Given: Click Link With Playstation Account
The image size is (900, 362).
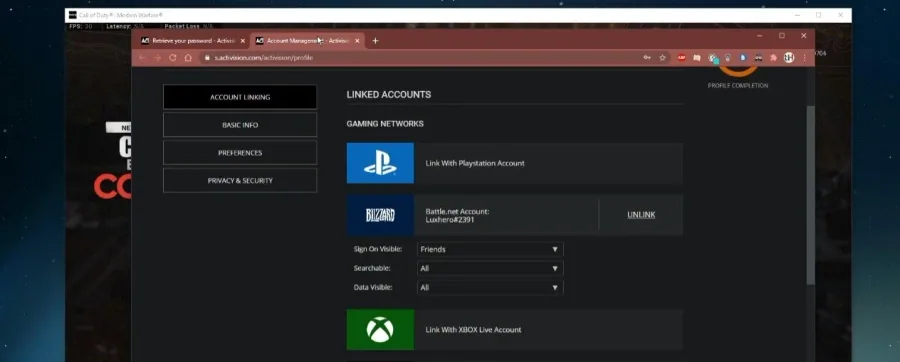Looking at the screenshot, I should (475, 164).
